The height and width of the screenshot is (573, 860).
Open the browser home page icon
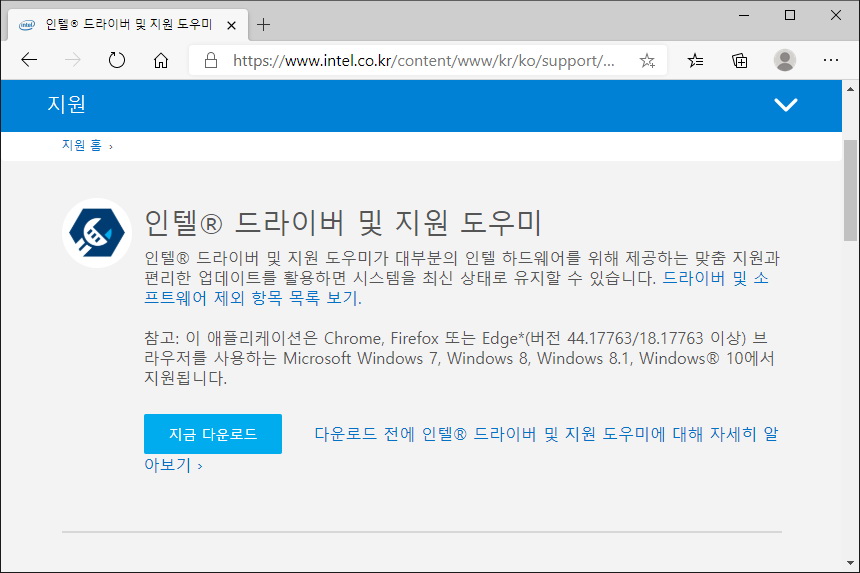[161, 60]
